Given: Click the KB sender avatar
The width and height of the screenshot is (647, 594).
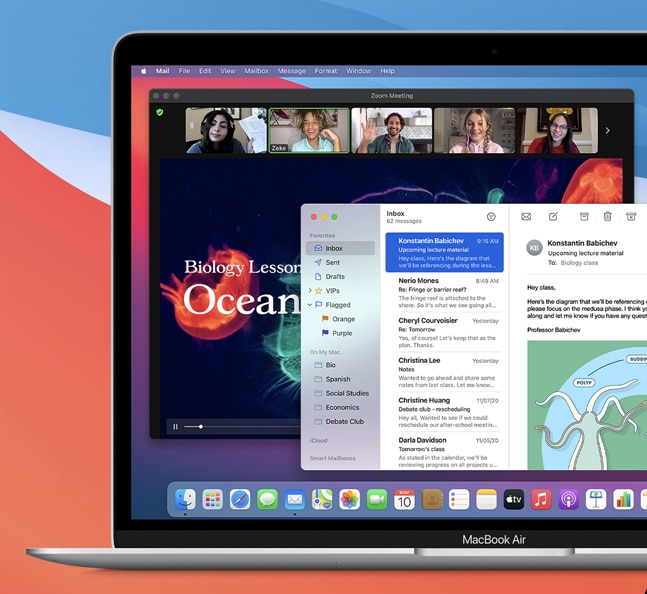Looking at the screenshot, I should pos(534,248).
